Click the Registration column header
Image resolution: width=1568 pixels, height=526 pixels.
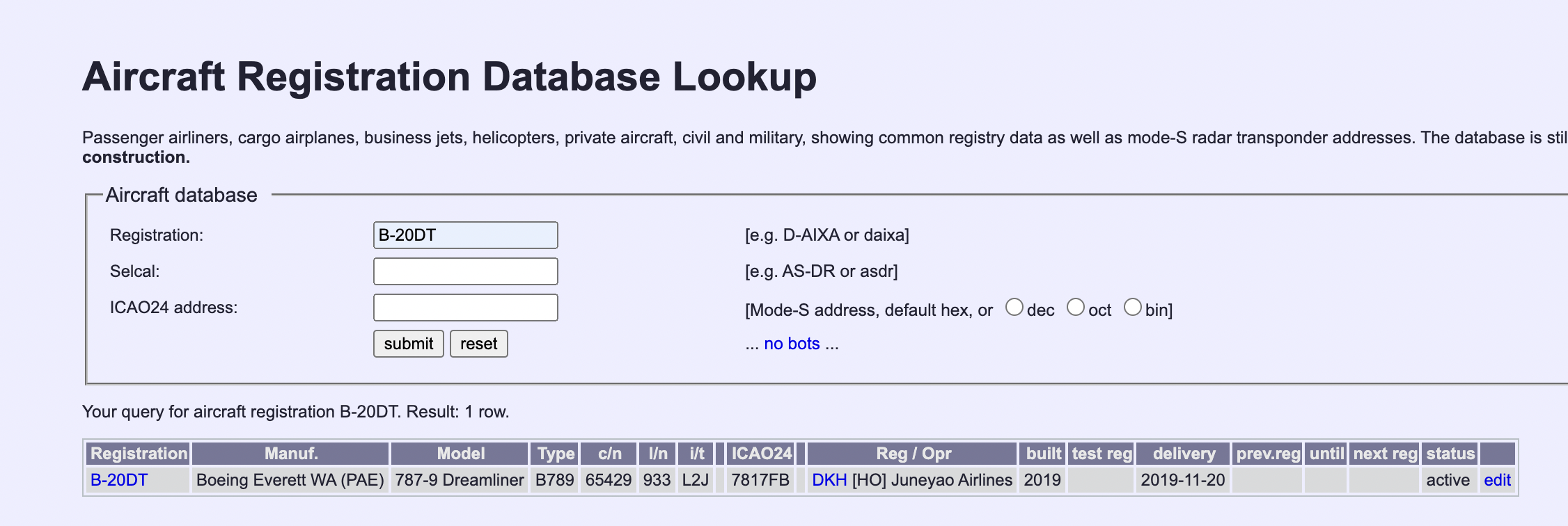pos(139,454)
